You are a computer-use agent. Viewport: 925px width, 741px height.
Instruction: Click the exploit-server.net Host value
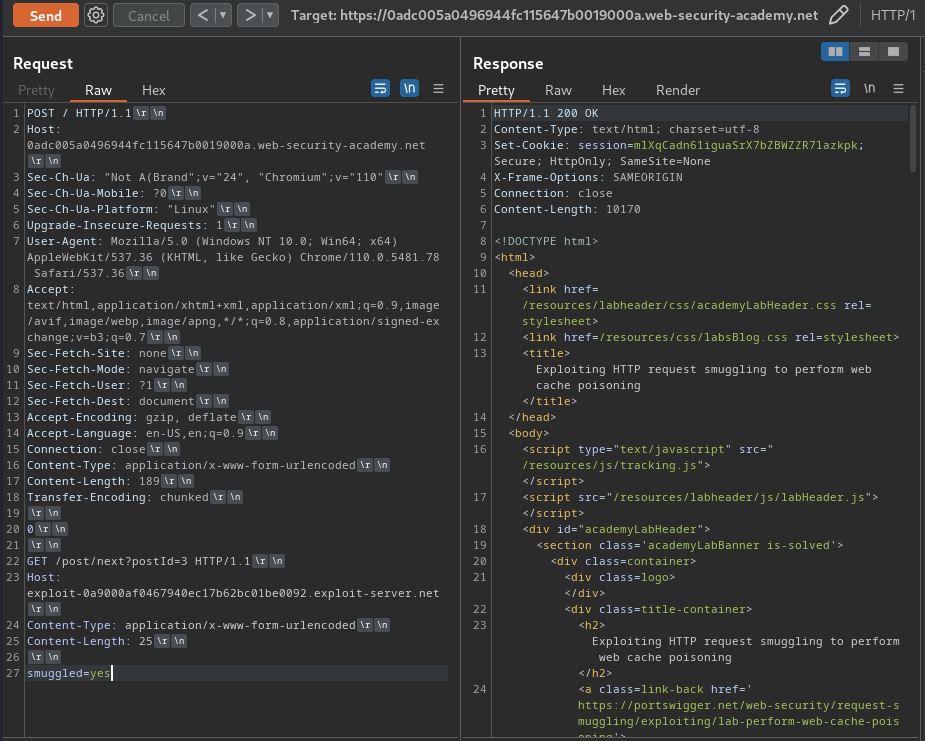[x=233, y=593]
